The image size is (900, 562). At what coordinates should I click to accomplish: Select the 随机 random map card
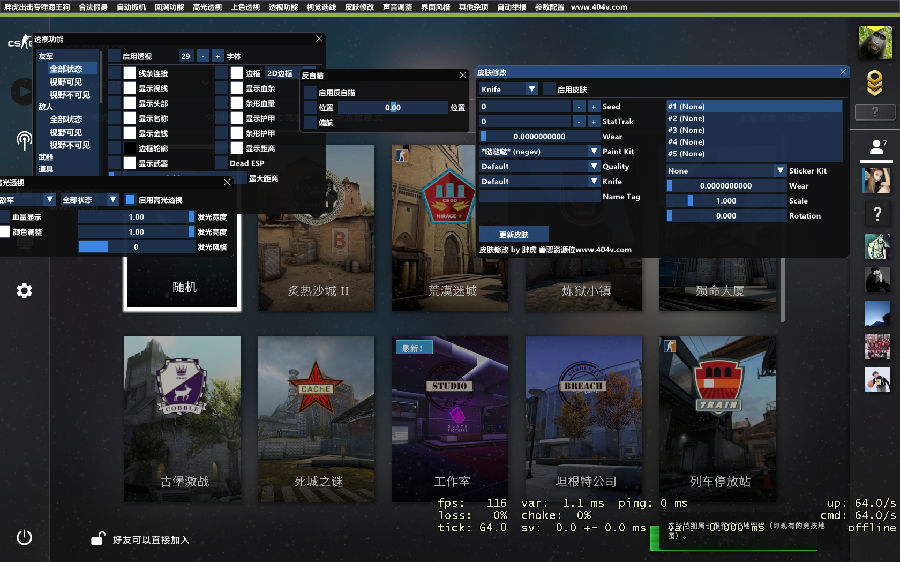click(x=183, y=282)
